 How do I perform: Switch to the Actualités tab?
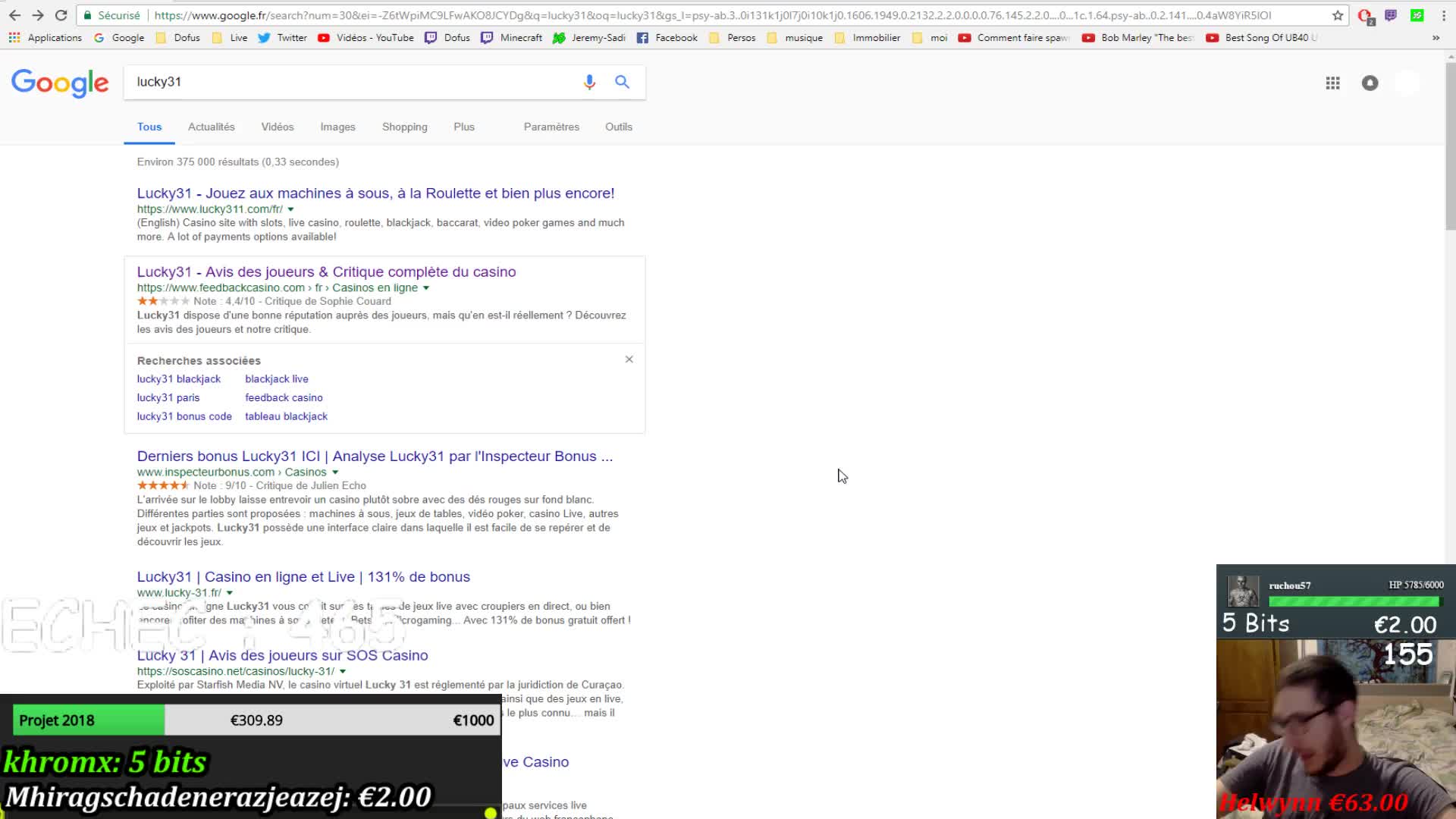(x=212, y=127)
